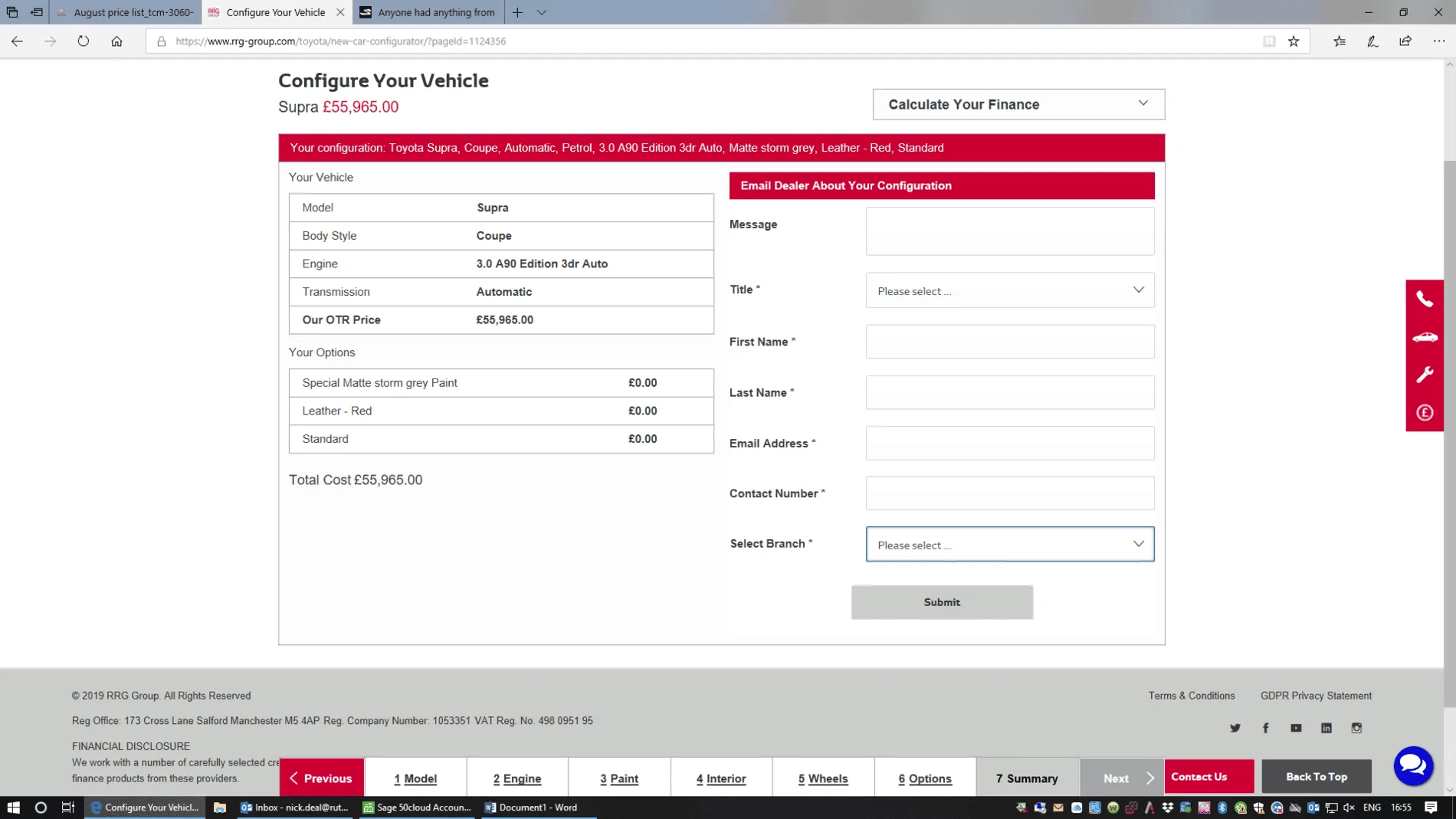Image resolution: width=1456 pixels, height=819 pixels.
Task: Open Outlook Inbox from taskbar
Action: coord(295,807)
